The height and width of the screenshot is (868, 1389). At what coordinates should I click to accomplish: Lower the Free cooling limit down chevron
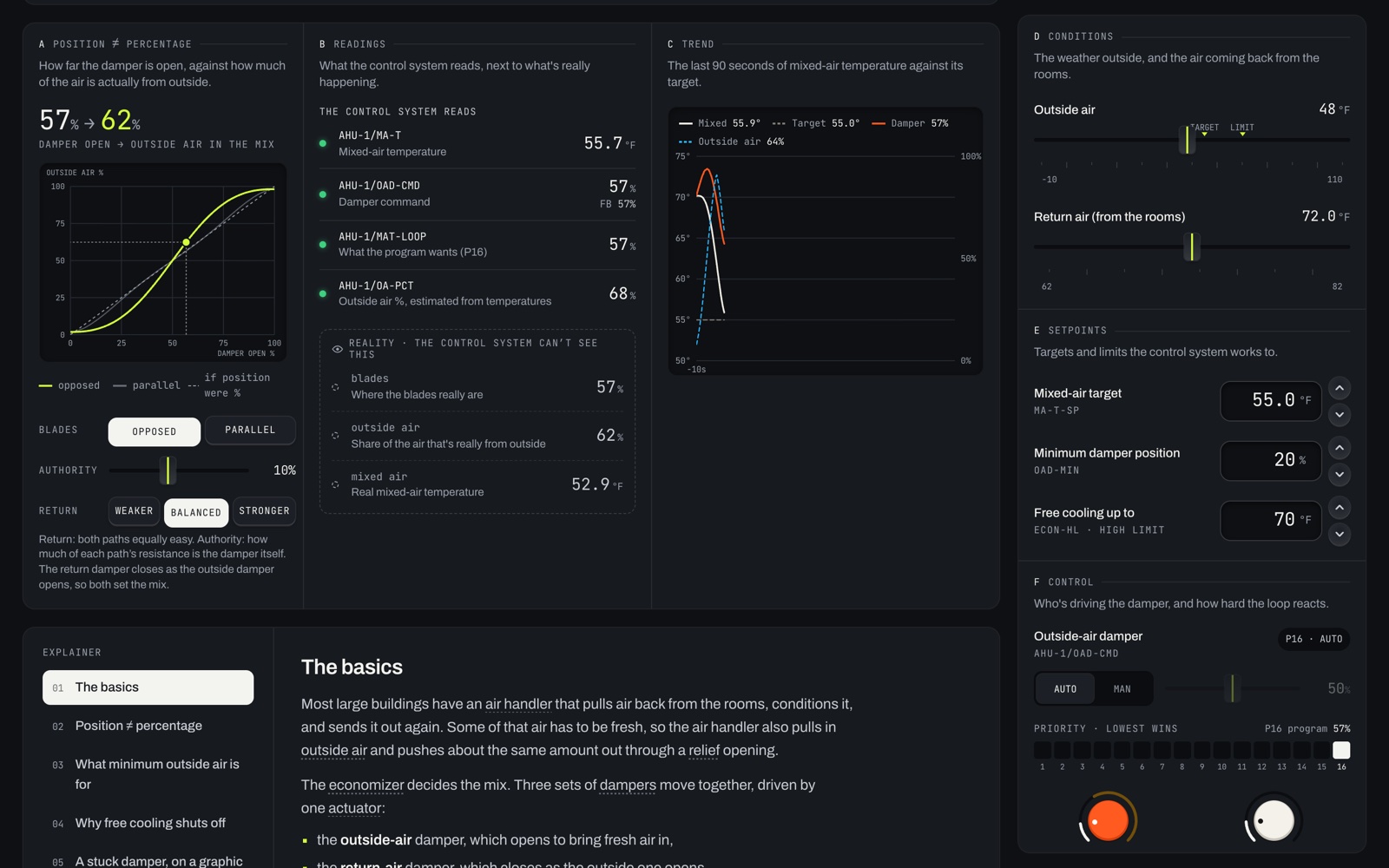pos(1340,535)
